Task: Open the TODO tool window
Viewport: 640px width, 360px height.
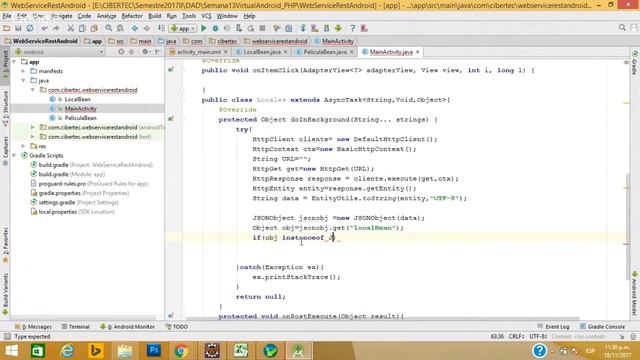Action: [x=177, y=327]
